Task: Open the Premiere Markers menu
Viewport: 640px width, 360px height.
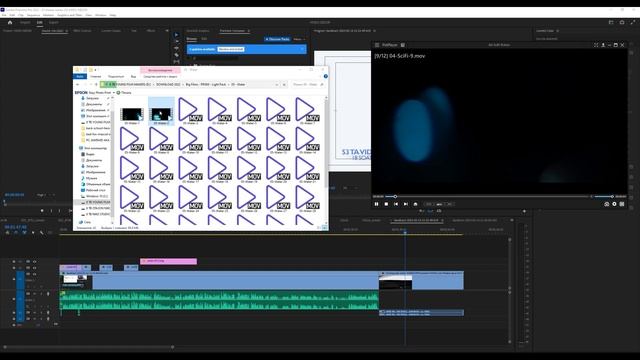Action: (x=48, y=15)
